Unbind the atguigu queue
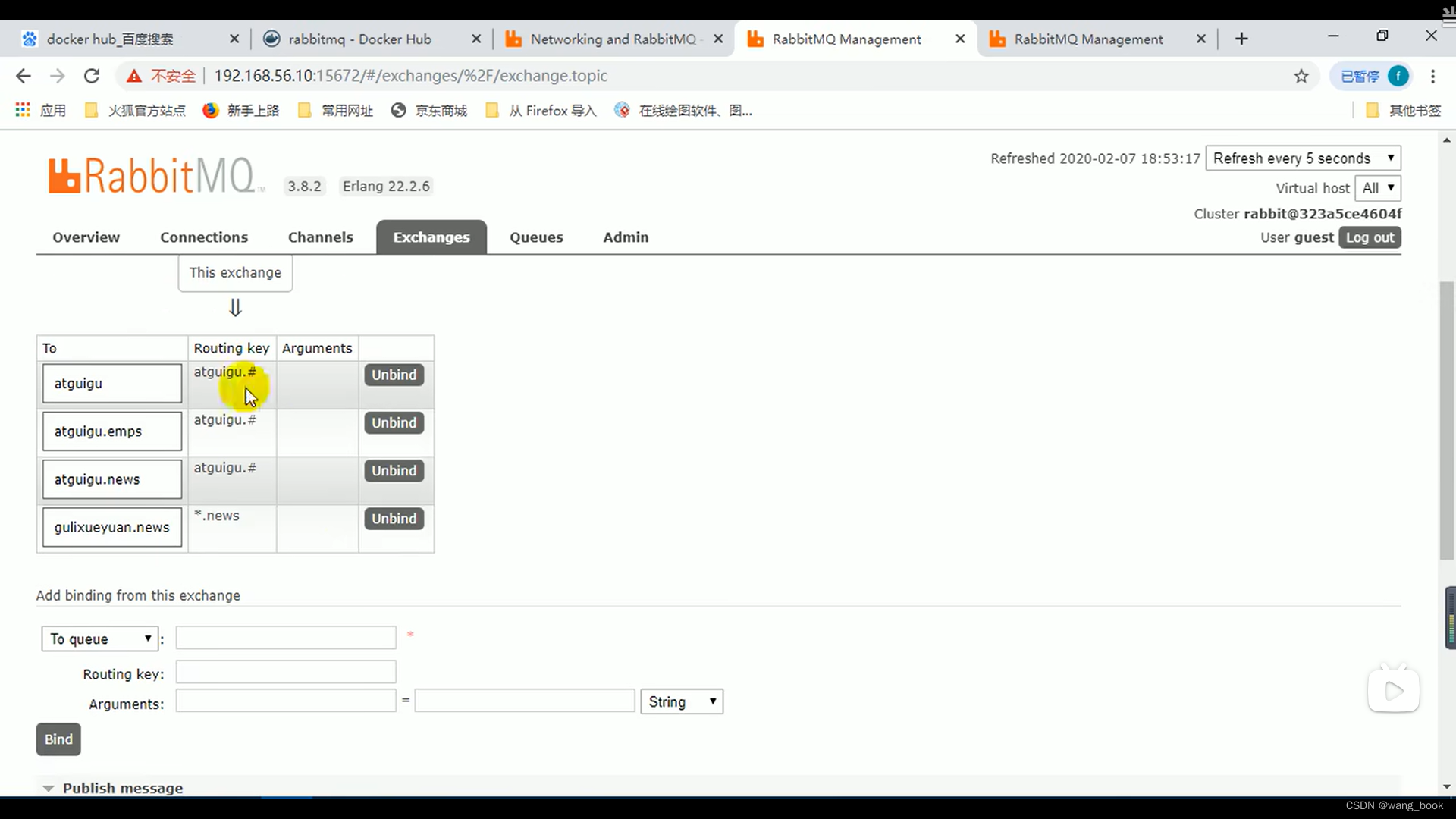 click(394, 375)
